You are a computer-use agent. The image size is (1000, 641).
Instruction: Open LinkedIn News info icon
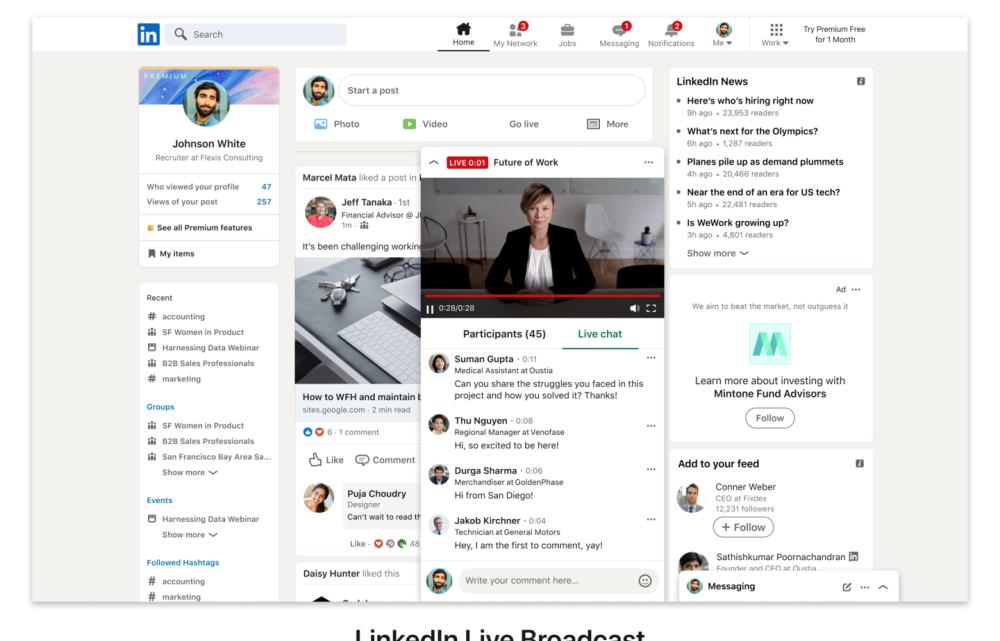click(861, 81)
